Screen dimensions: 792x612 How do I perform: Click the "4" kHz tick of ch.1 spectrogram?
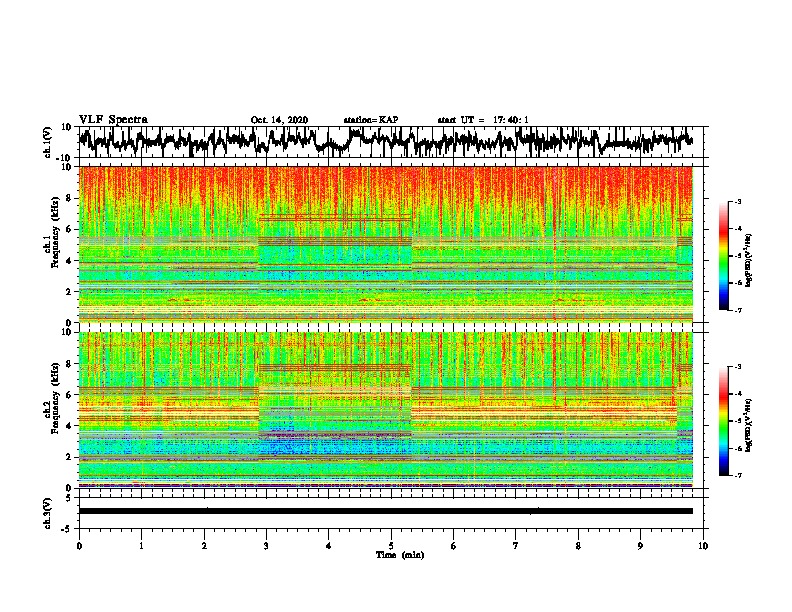point(69,261)
